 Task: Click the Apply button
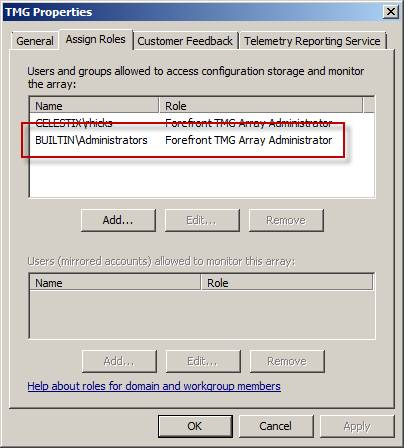(357, 426)
